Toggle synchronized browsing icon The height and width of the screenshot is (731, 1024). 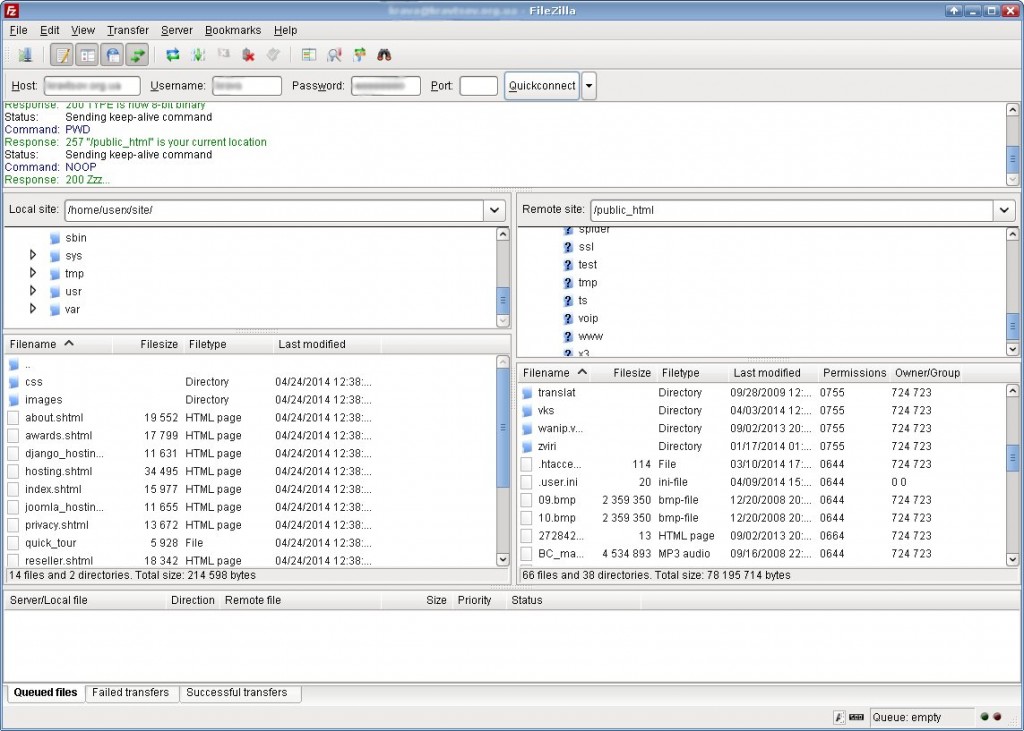tap(359, 55)
